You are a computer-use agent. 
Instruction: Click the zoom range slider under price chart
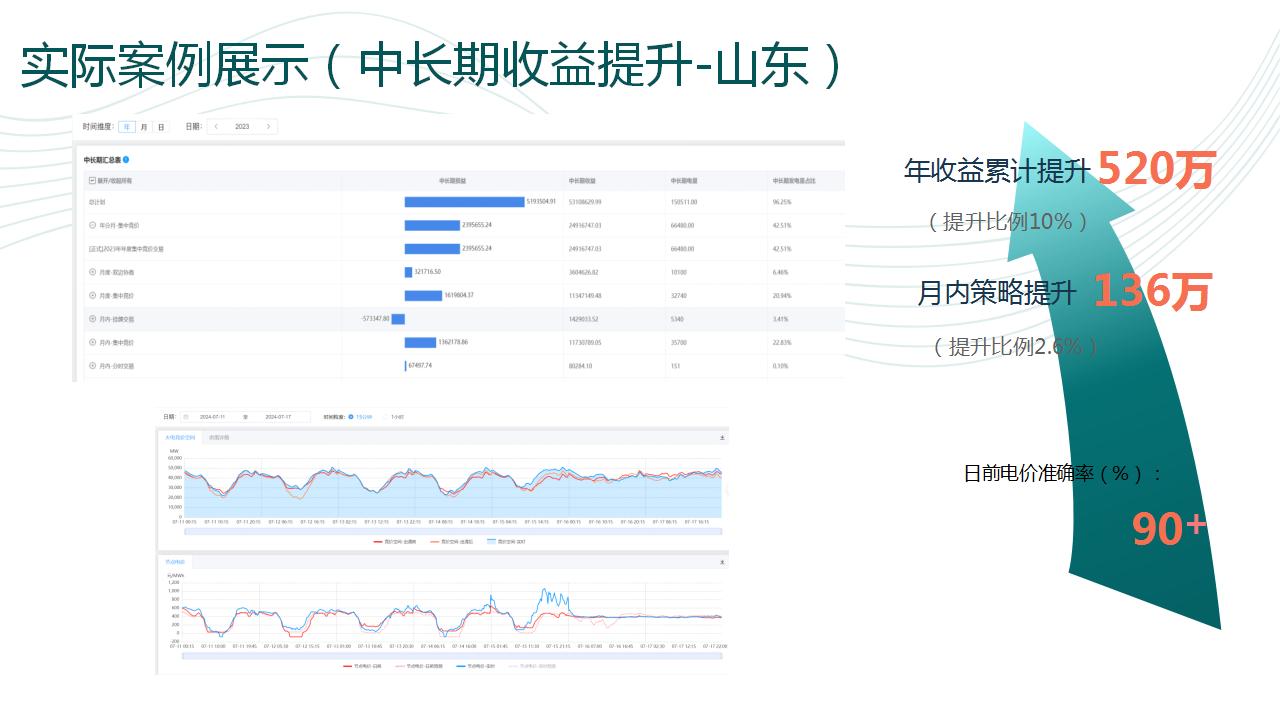[450, 654]
